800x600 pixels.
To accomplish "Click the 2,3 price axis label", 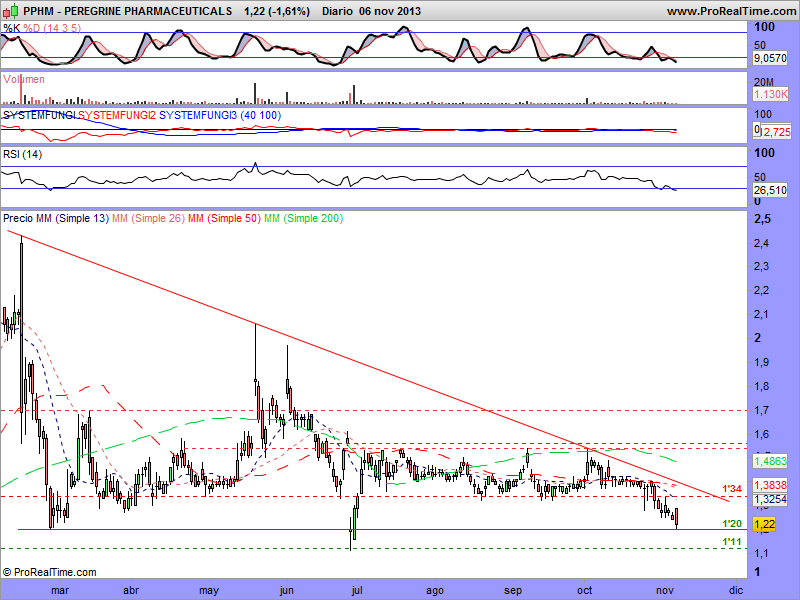I will (x=761, y=266).
